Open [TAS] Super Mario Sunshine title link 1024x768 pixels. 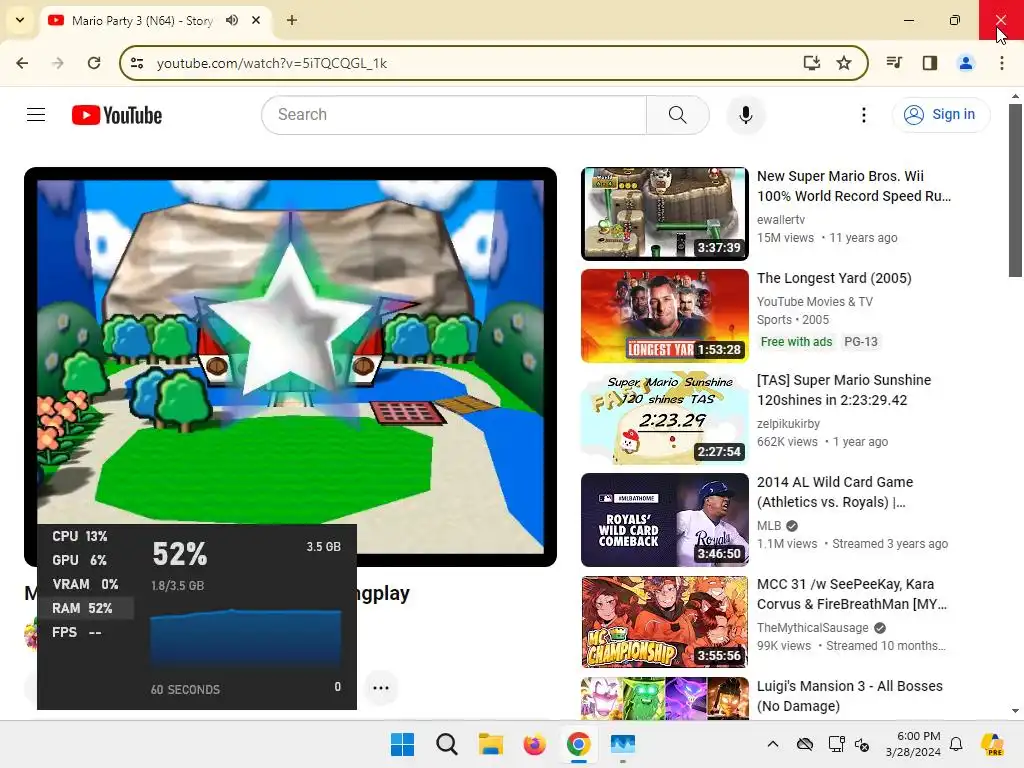pos(844,390)
